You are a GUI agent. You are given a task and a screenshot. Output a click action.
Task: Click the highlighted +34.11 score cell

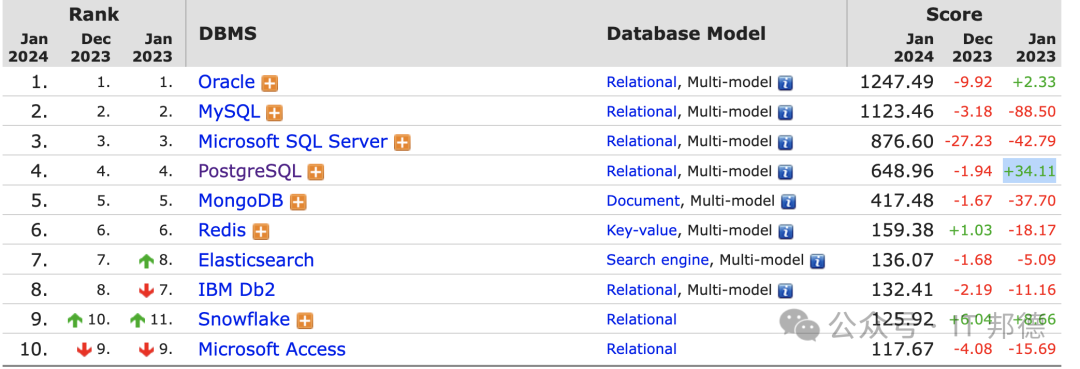tap(1029, 171)
